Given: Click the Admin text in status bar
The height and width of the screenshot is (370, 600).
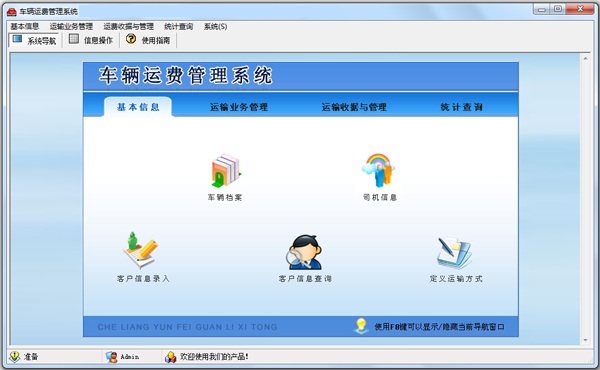Looking at the screenshot, I should [x=130, y=357].
